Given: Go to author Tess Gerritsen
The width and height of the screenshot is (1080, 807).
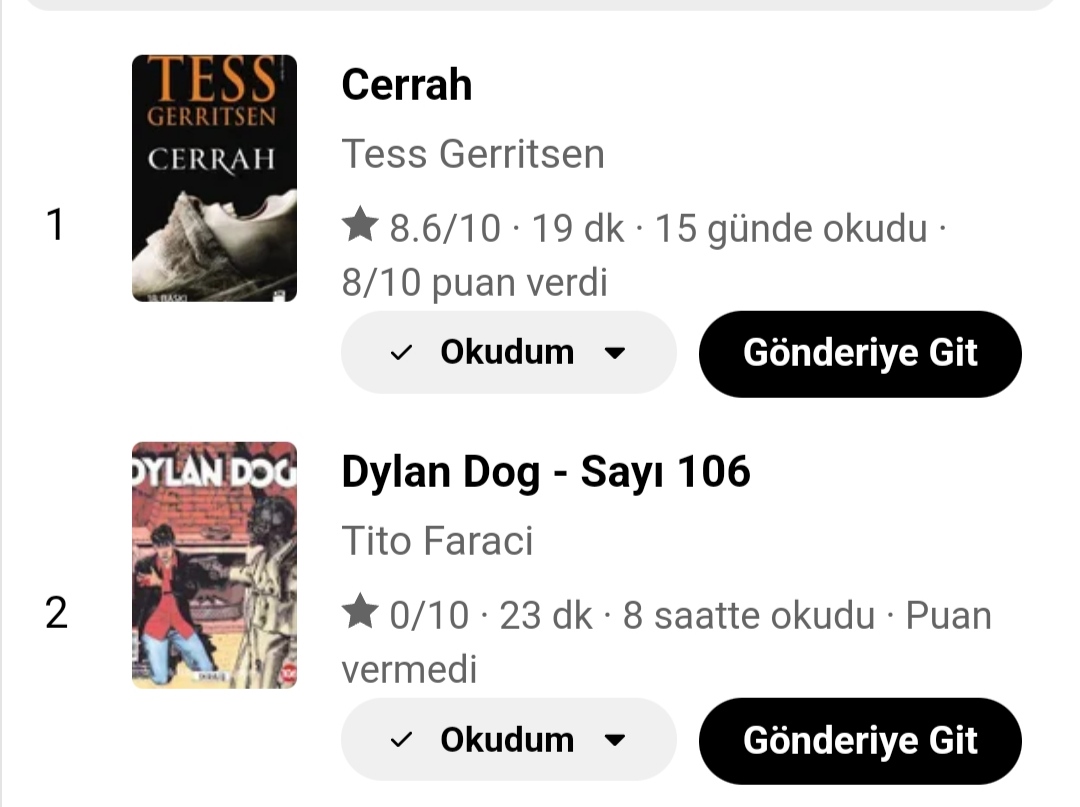Looking at the screenshot, I should click(473, 154).
